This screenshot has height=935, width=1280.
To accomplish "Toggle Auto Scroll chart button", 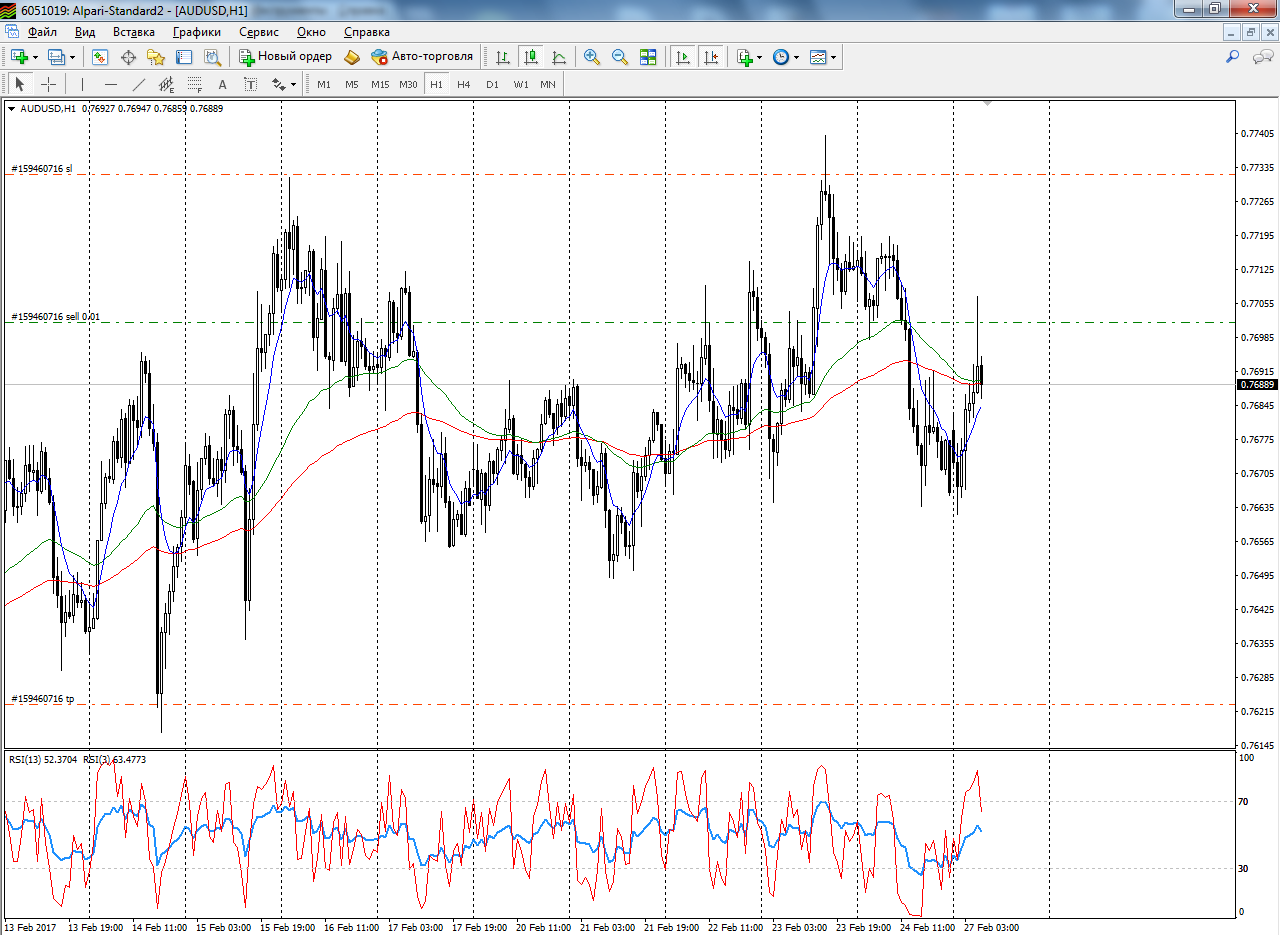I will 683,57.
